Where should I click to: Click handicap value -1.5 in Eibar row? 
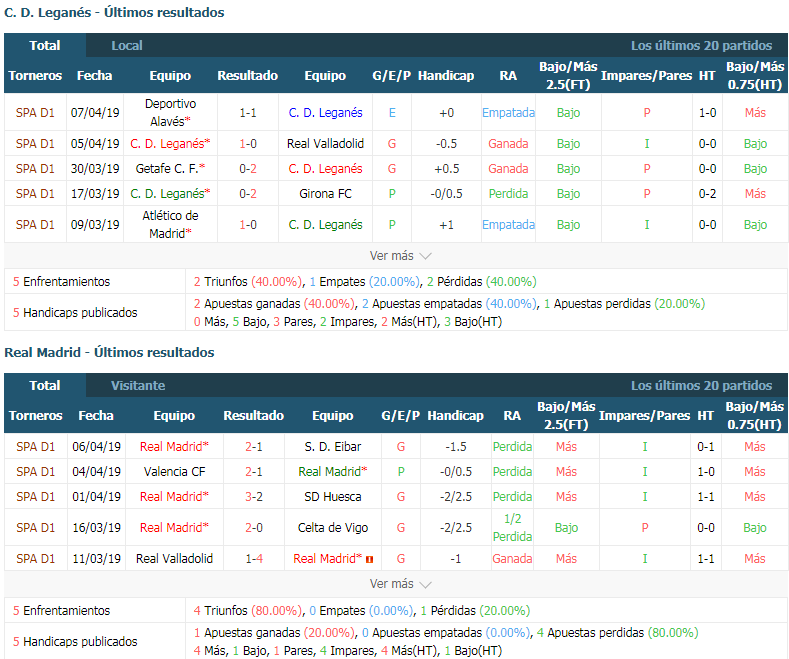pyautogui.click(x=456, y=447)
